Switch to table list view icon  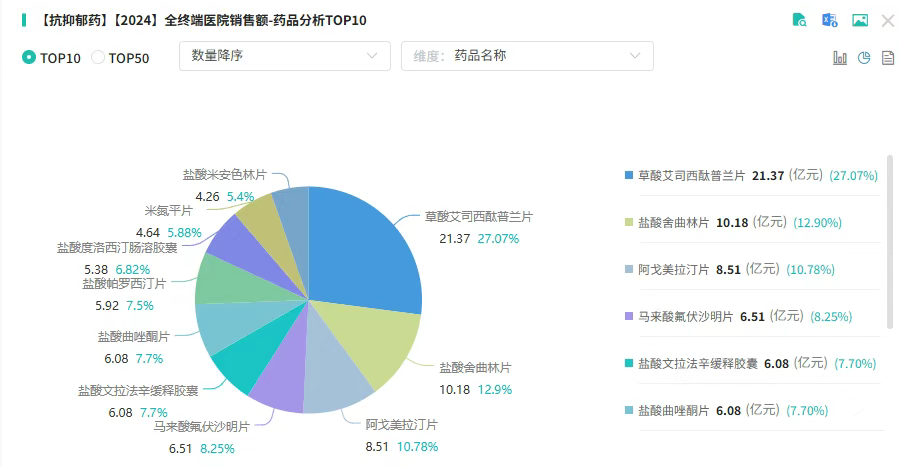[x=888, y=57]
